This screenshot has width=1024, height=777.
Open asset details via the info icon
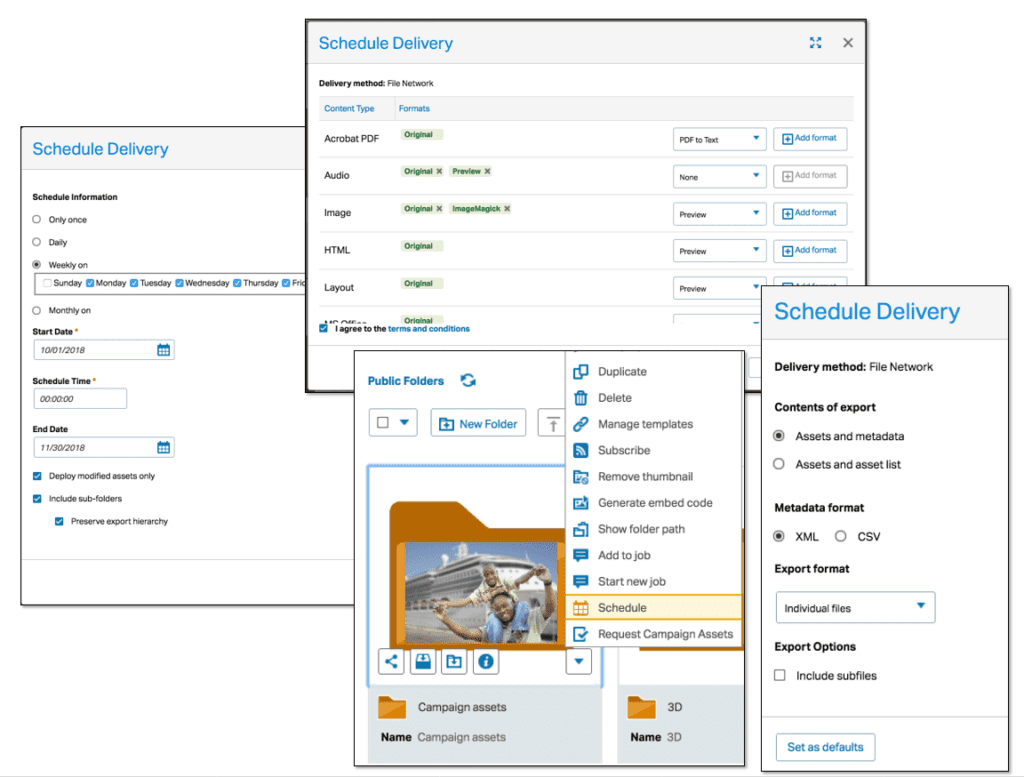(x=486, y=661)
